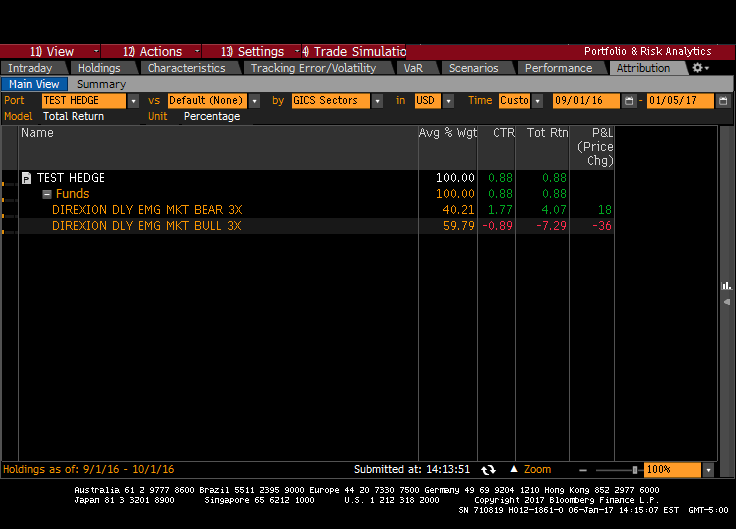The height and width of the screenshot is (529, 736).
Task: Click the Total Return model value
Action: pos(74,116)
